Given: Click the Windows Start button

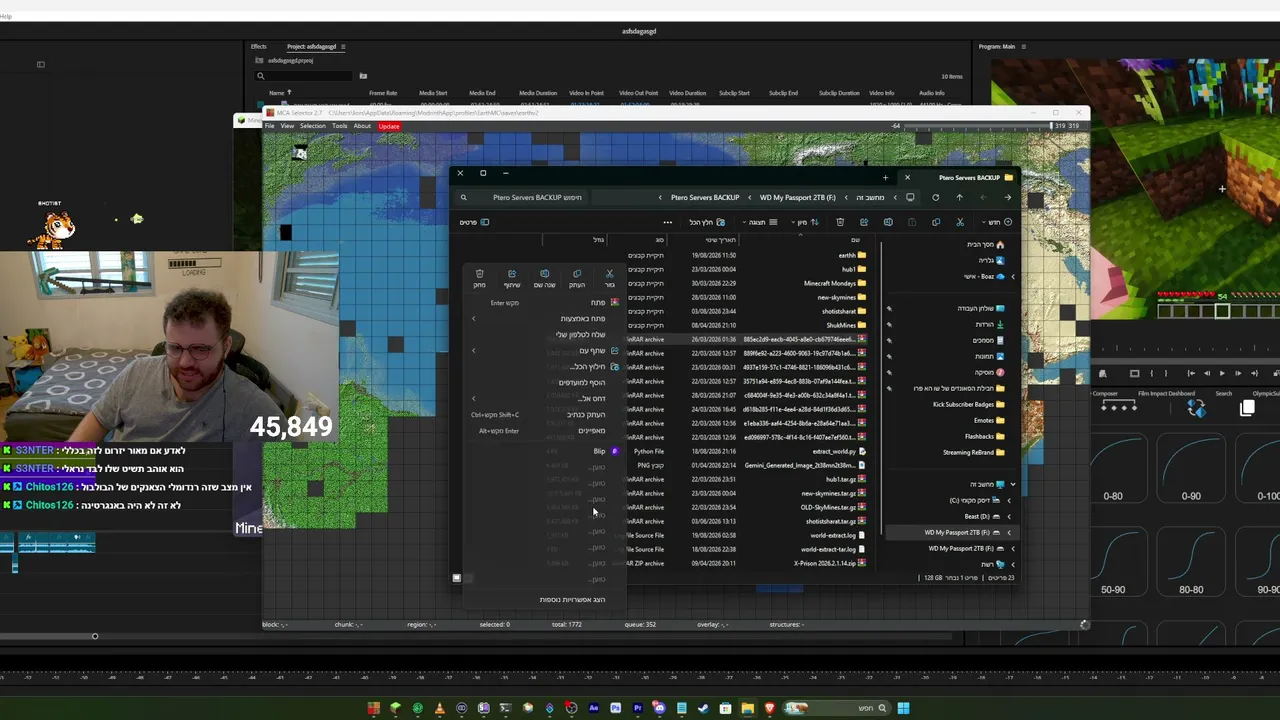Looking at the screenshot, I should pyautogui.click(x=903, y=708).
